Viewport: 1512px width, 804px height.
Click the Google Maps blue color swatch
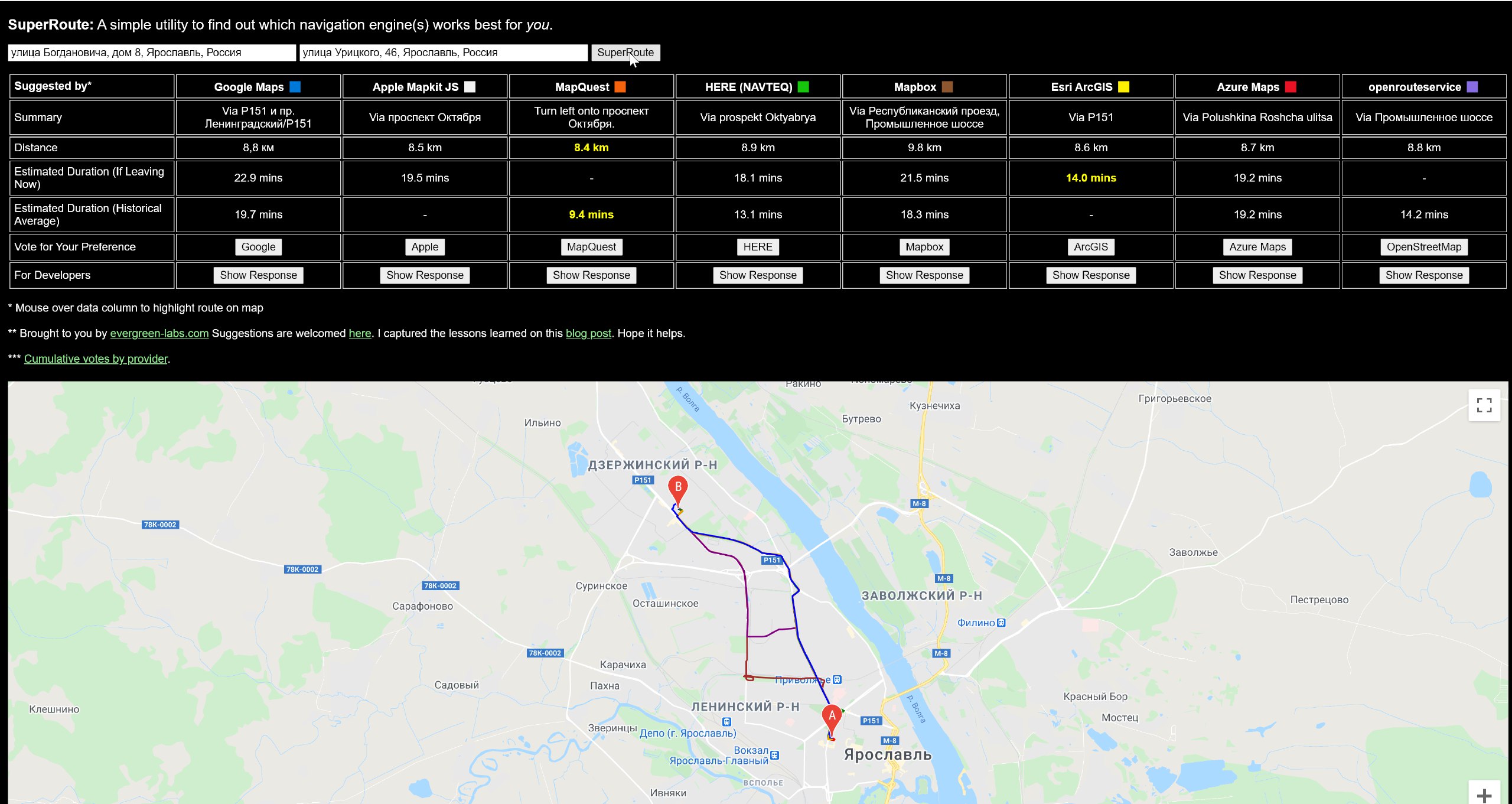pos(295,87)
